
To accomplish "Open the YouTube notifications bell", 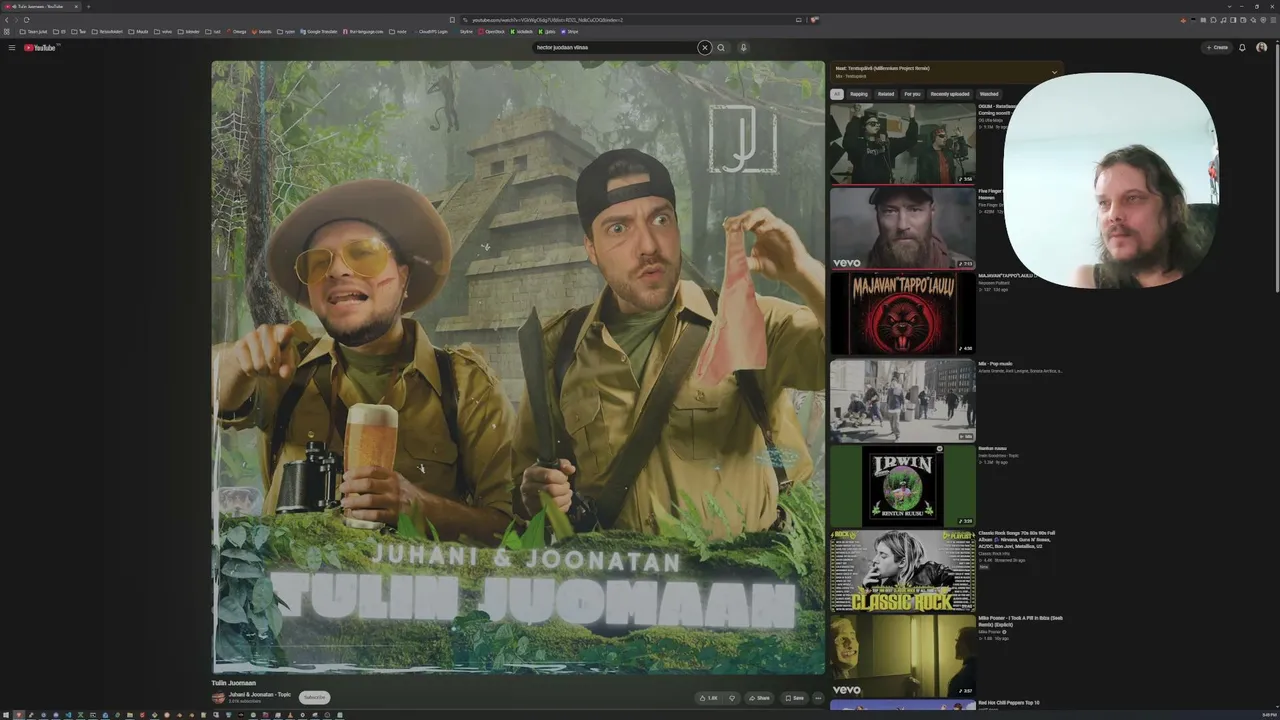I will [x=1242, y=47].
